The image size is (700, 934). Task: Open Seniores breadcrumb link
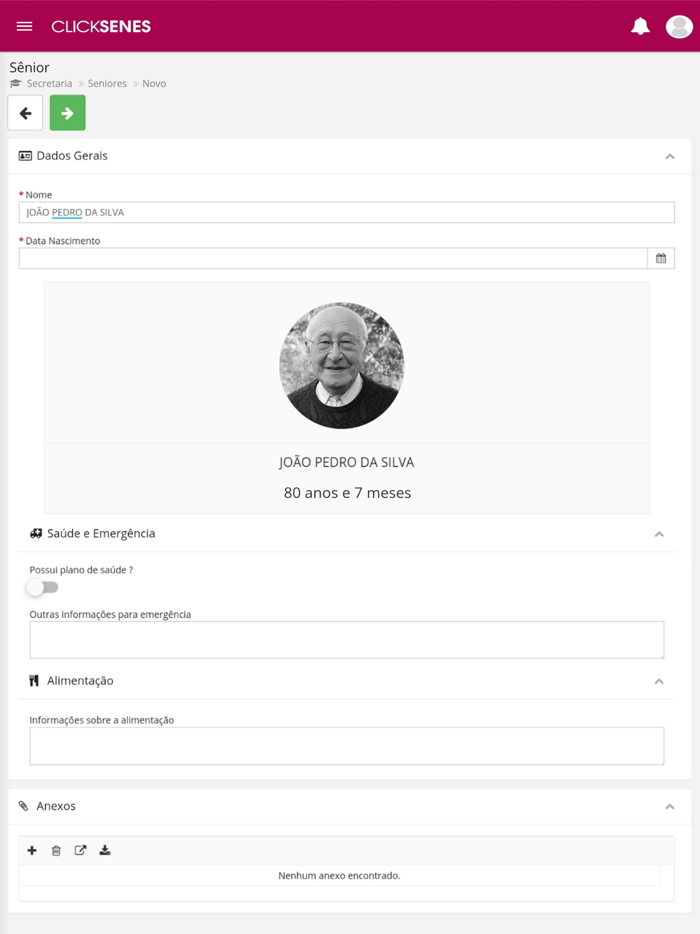pos(107,83)
